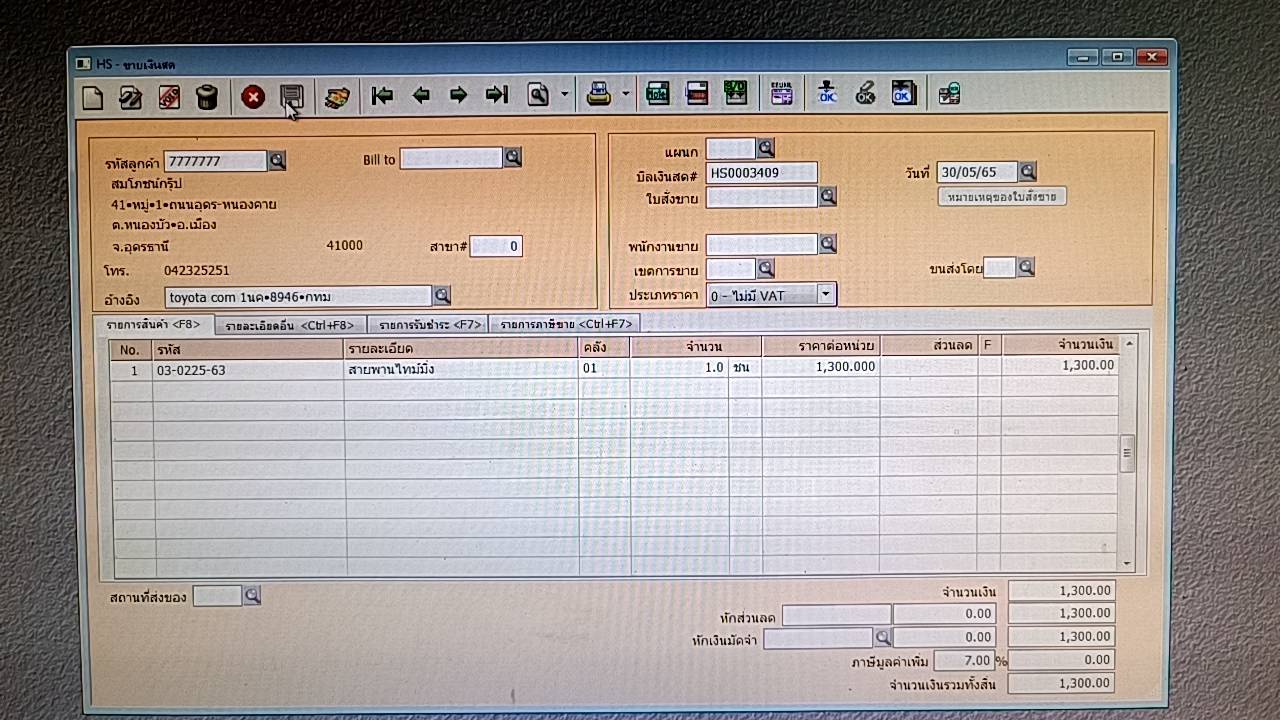Screen dimensions: 1280x720
Task: Click the edit document pencil icon
Action: [130, 97]
